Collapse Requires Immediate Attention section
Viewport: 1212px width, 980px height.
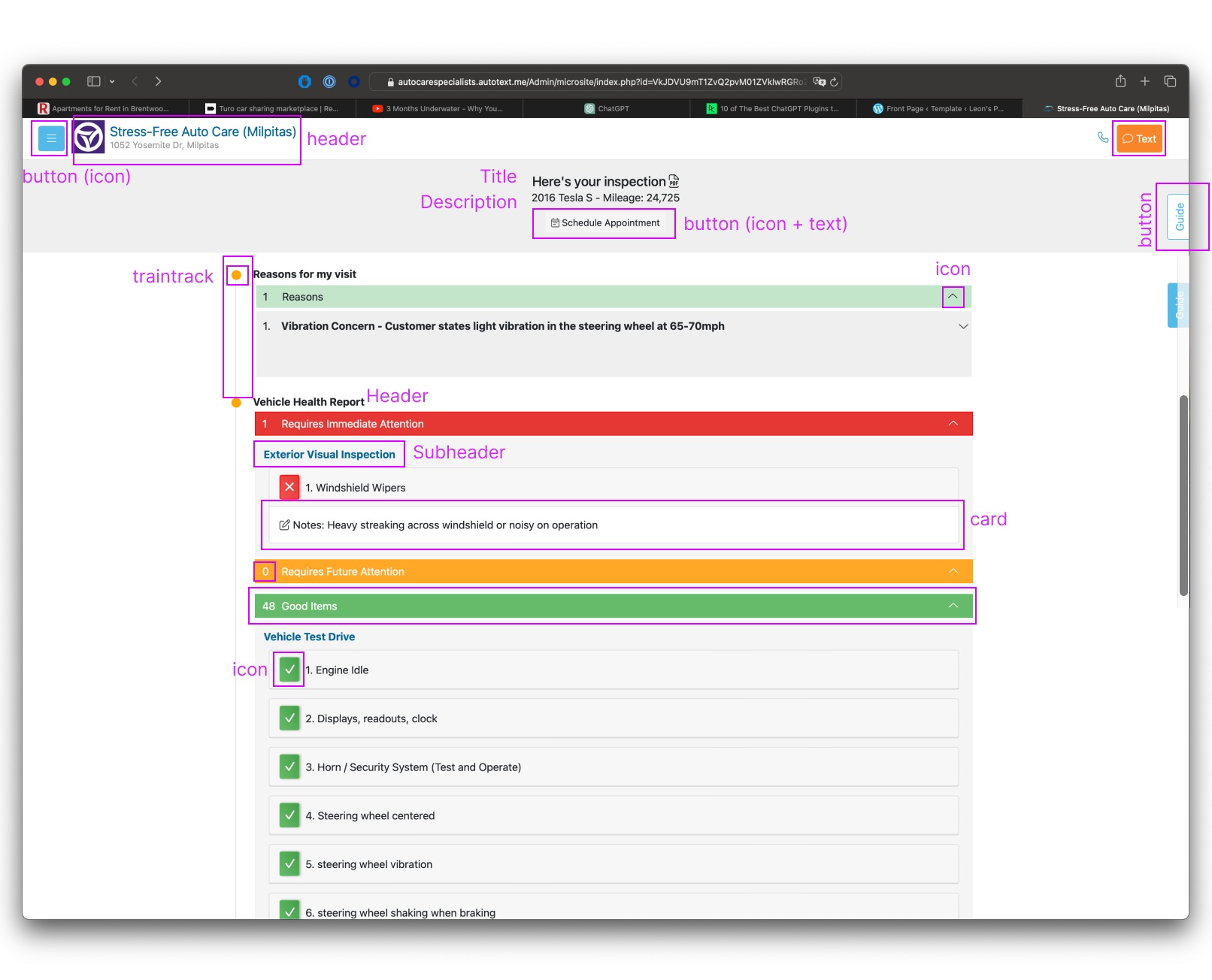953,424
